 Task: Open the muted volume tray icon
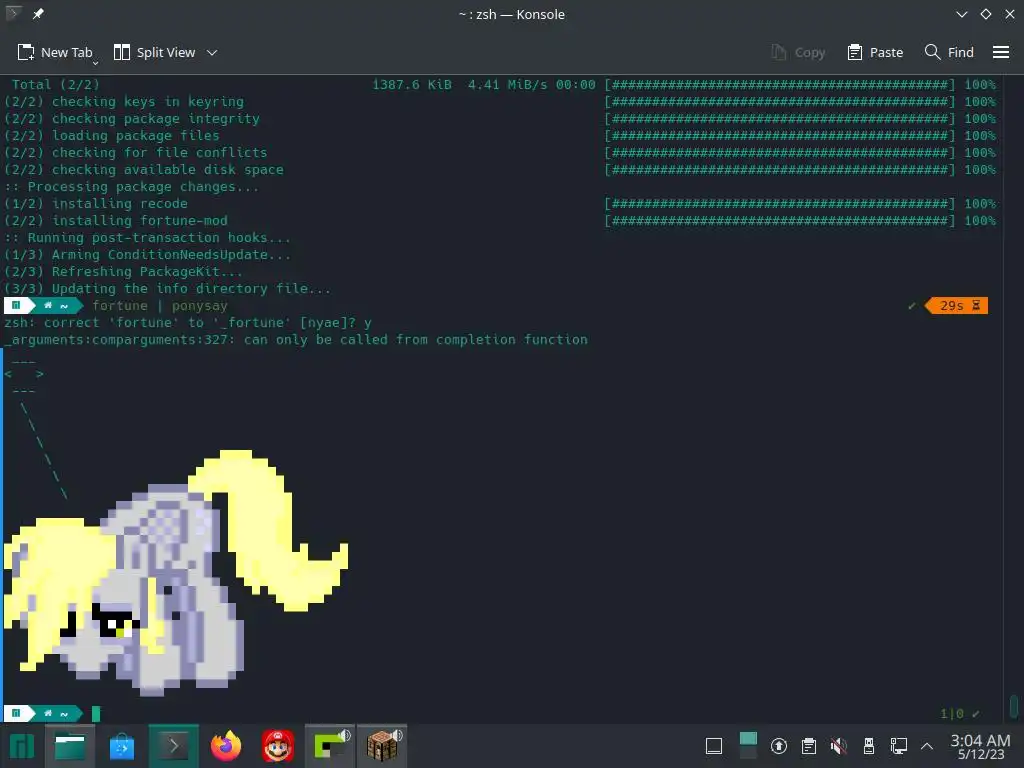click(x=839, y=746)
